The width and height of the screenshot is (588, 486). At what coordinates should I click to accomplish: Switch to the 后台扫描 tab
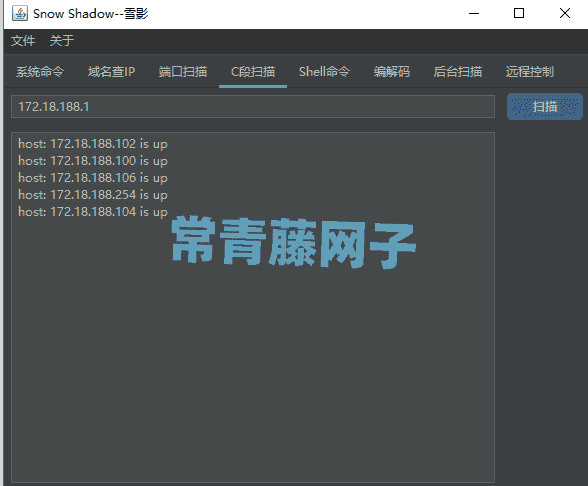[458, 71]
